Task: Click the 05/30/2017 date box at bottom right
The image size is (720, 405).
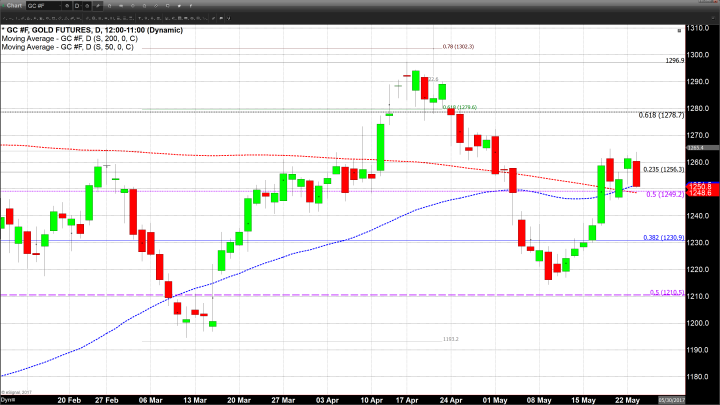Action: click(x=700, y=400)
